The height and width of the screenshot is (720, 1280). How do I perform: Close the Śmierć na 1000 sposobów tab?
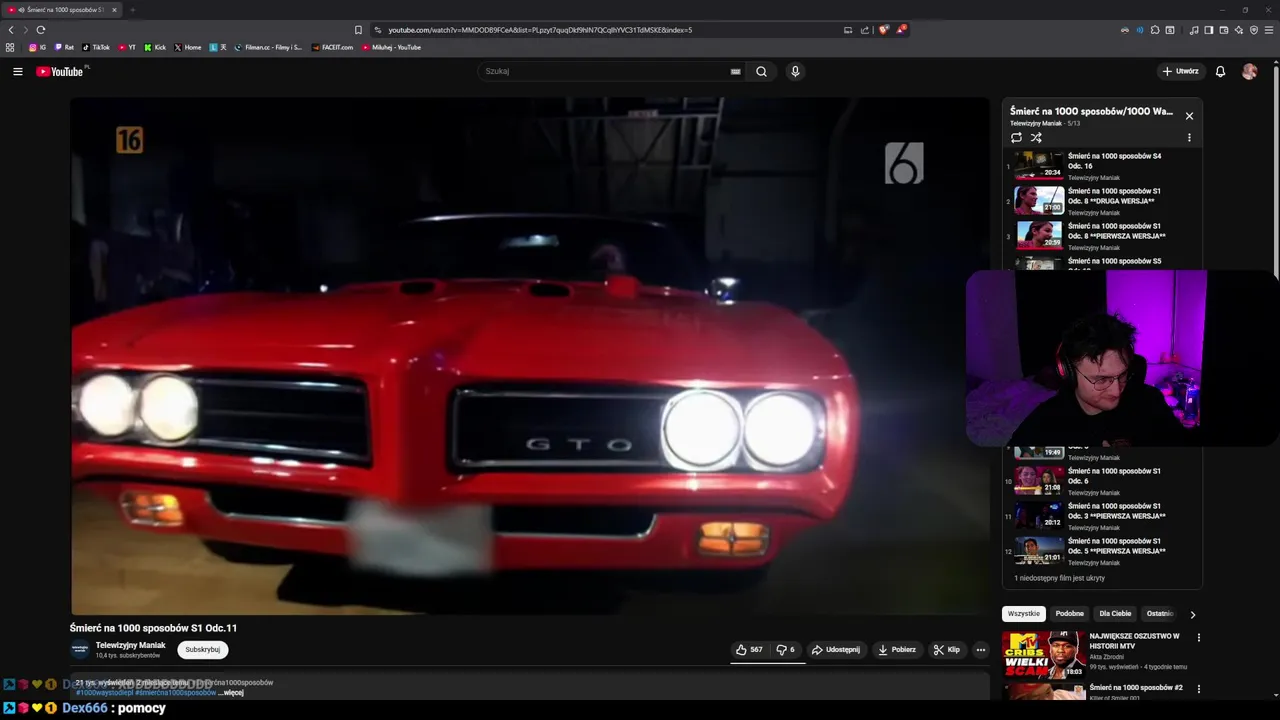click(x=114, y=10)
